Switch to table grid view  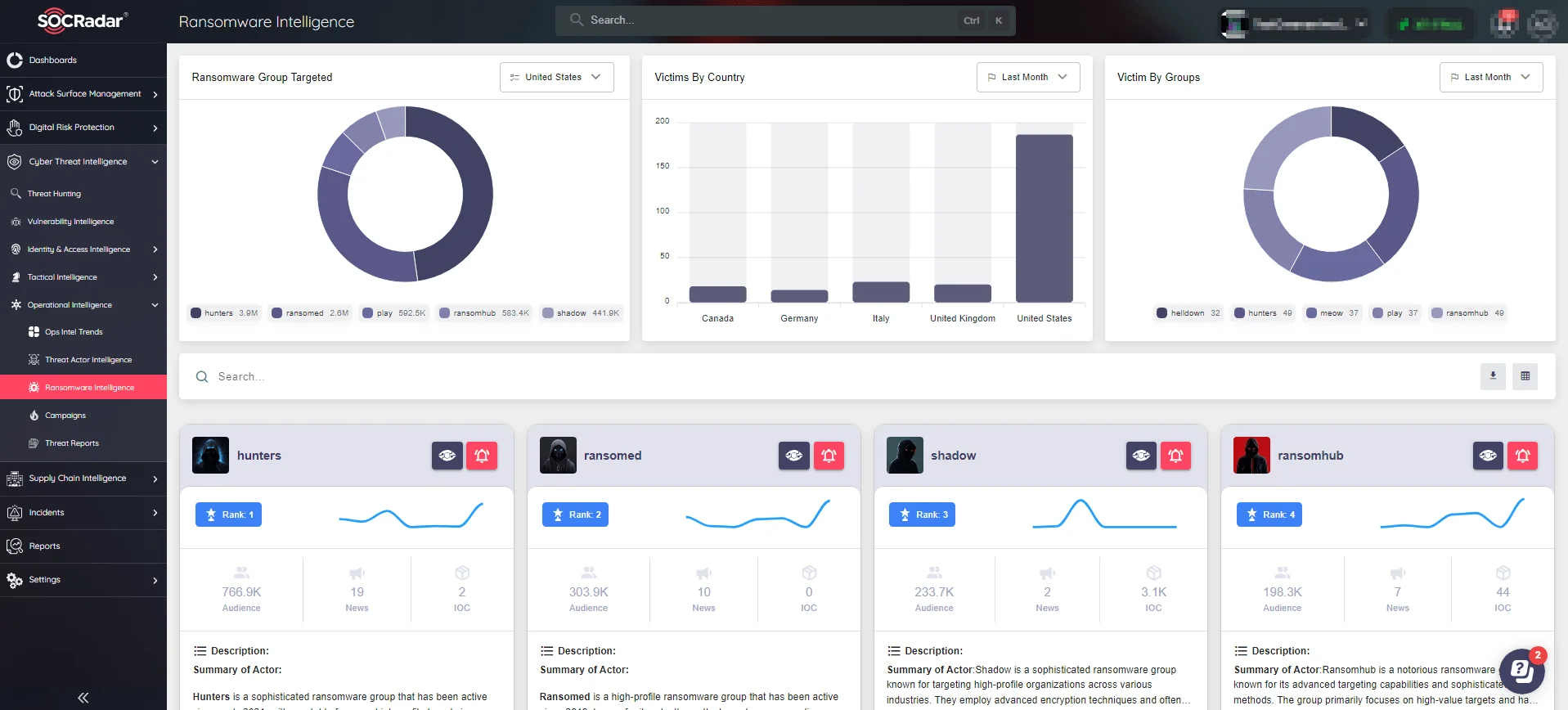[1525, 376]
